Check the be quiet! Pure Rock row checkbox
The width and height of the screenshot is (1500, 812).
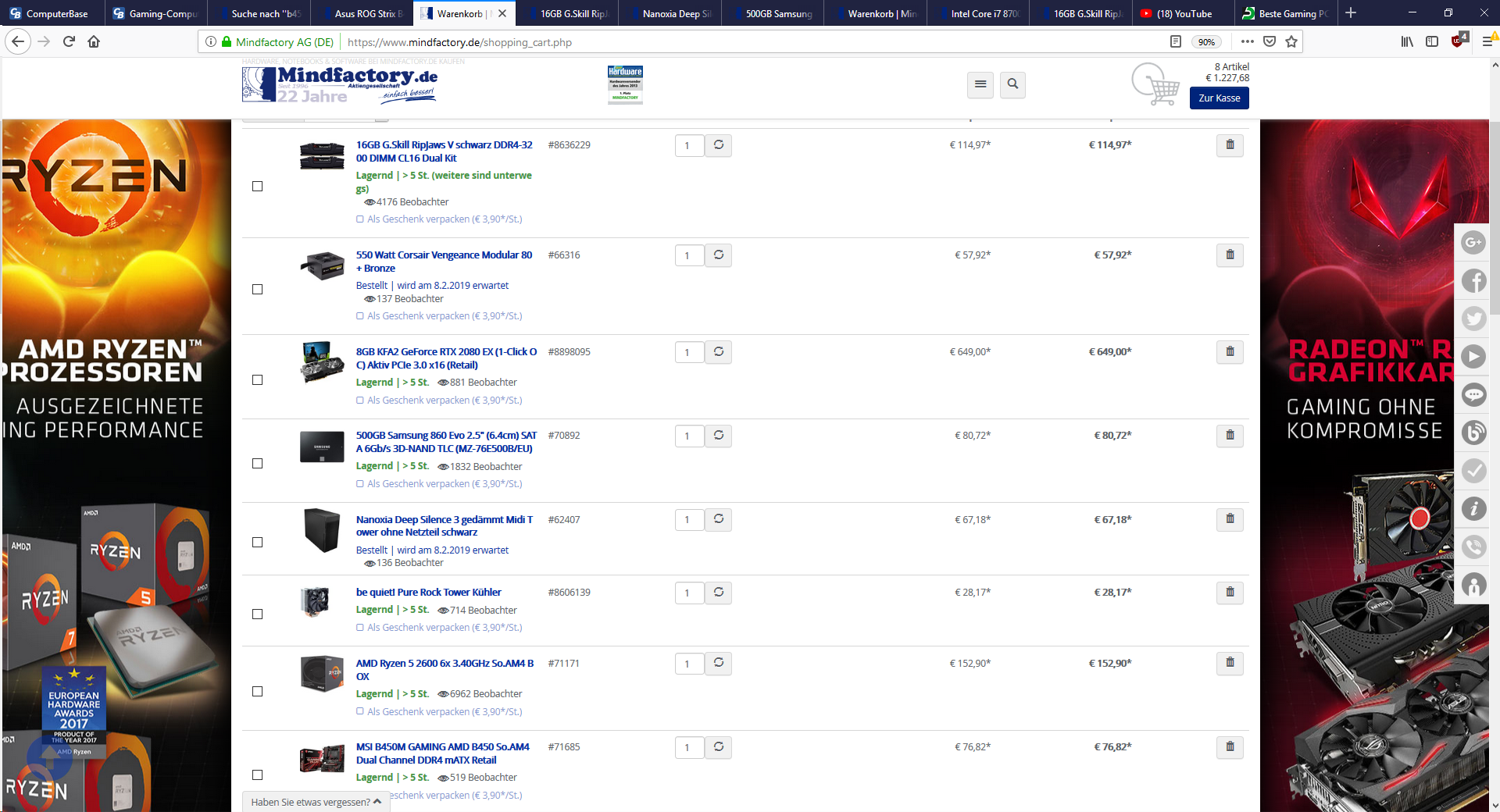click(x=258, y=614)
